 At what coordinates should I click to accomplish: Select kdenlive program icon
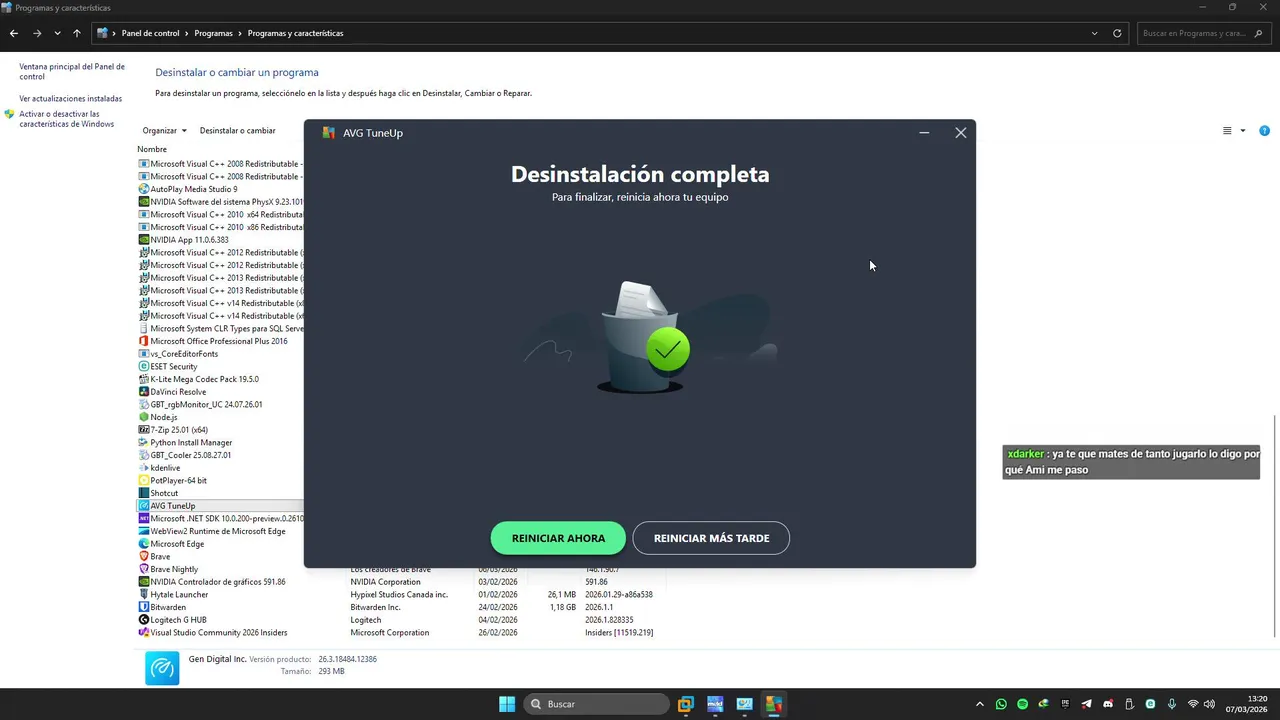[143, 468]
